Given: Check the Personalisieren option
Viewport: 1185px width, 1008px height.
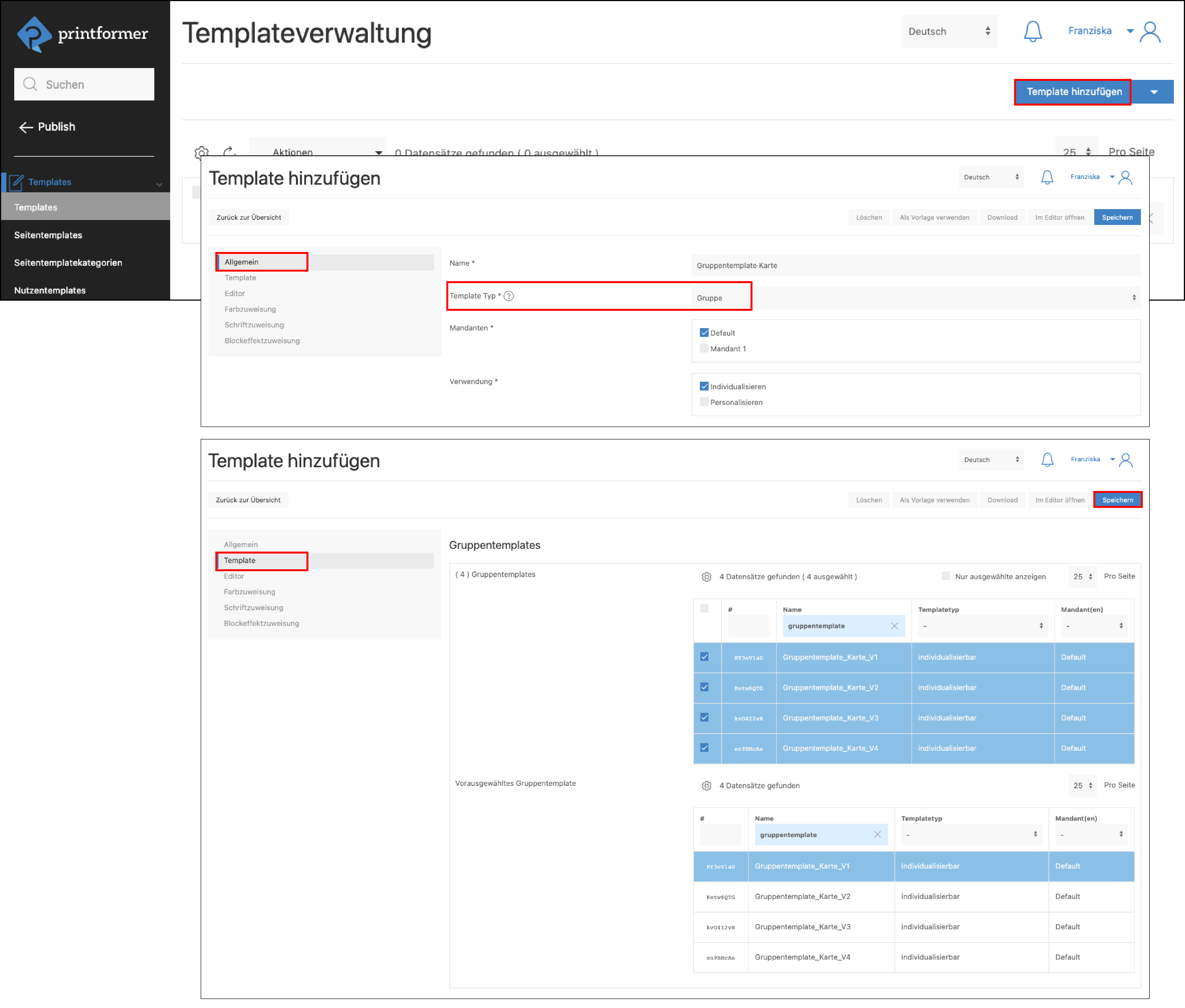Looking at the screenshot, I should pyautogui.click(x=704, y=402).
